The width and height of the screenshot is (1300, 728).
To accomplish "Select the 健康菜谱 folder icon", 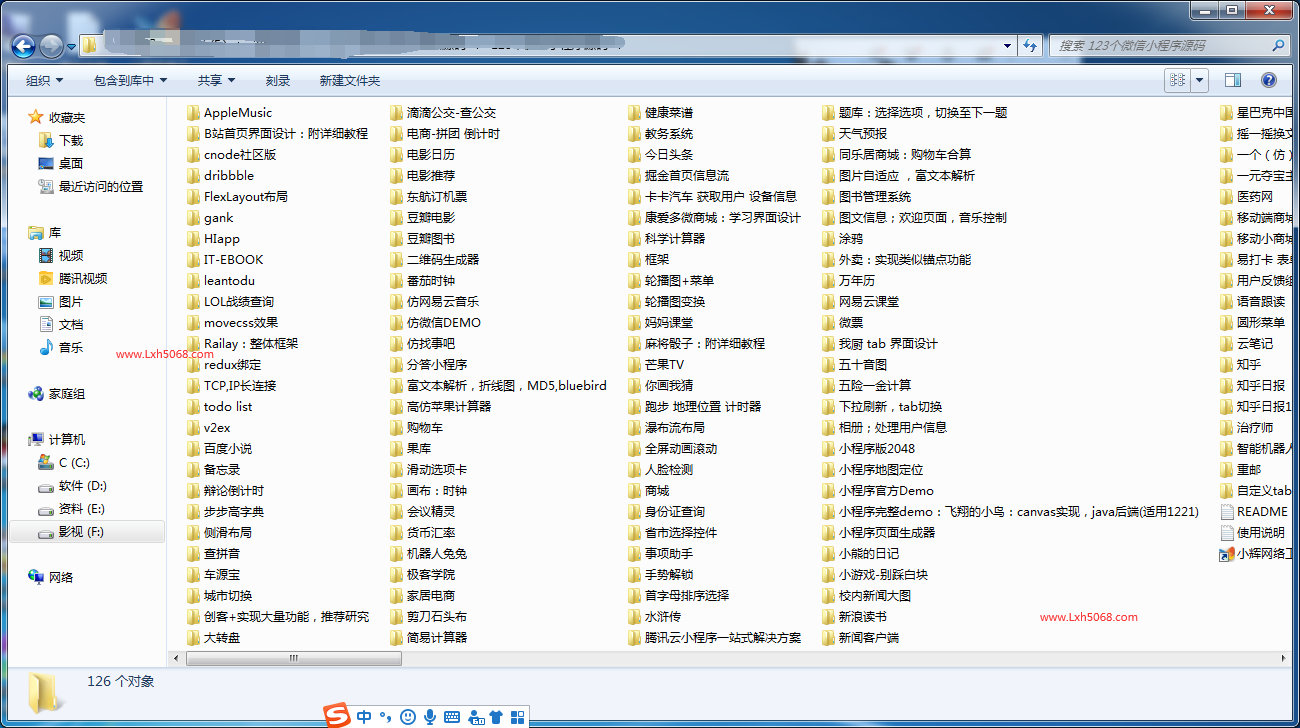I will [x=635, y=112].
